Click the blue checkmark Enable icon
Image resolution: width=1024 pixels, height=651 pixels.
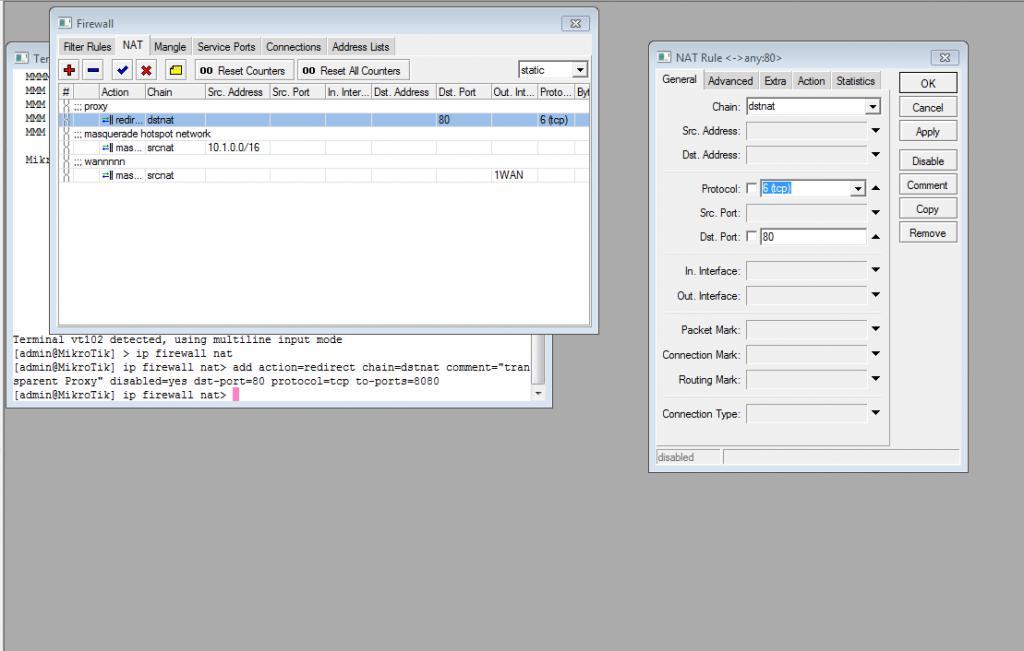(x=122, y=70)
